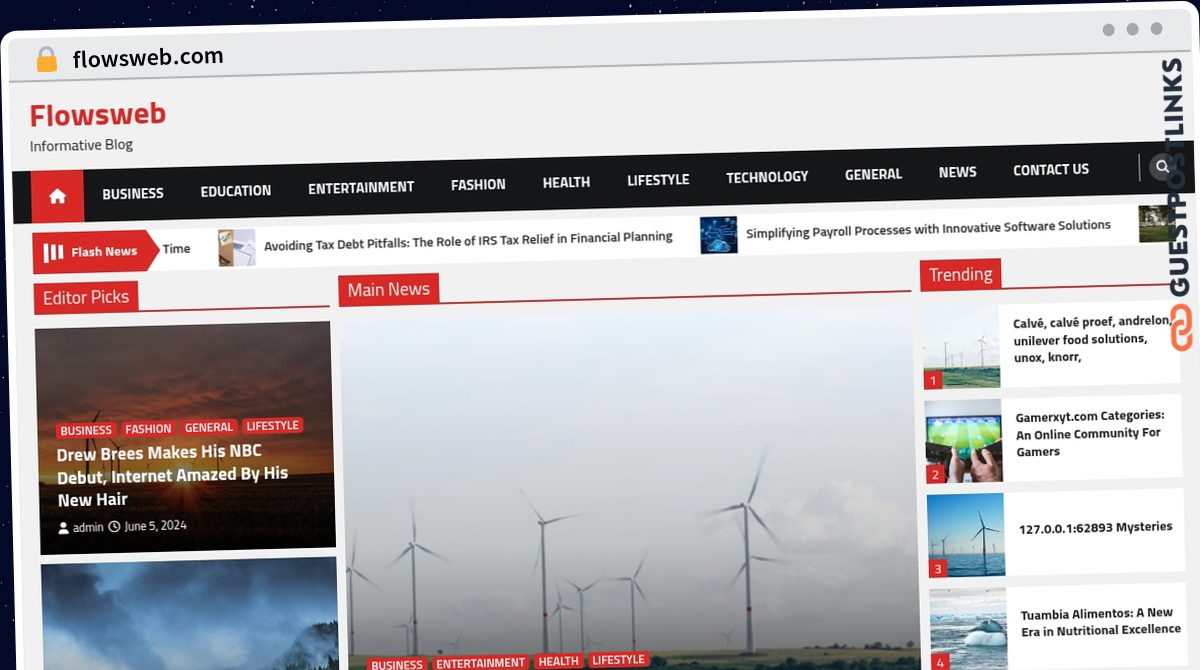Click the Business tag on Drew Brees post
This screenshot has height=670, width=1200.
point(86,431)
